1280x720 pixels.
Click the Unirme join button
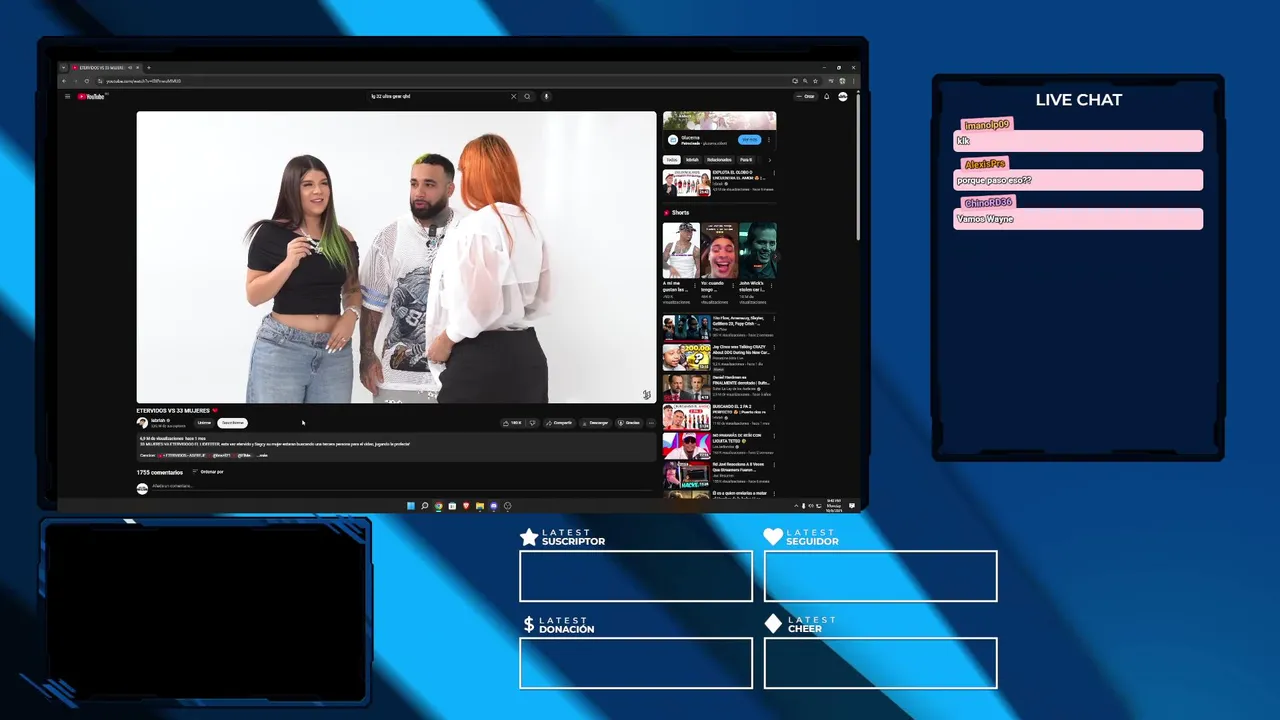pyautogui.click(x=204, y=423)
